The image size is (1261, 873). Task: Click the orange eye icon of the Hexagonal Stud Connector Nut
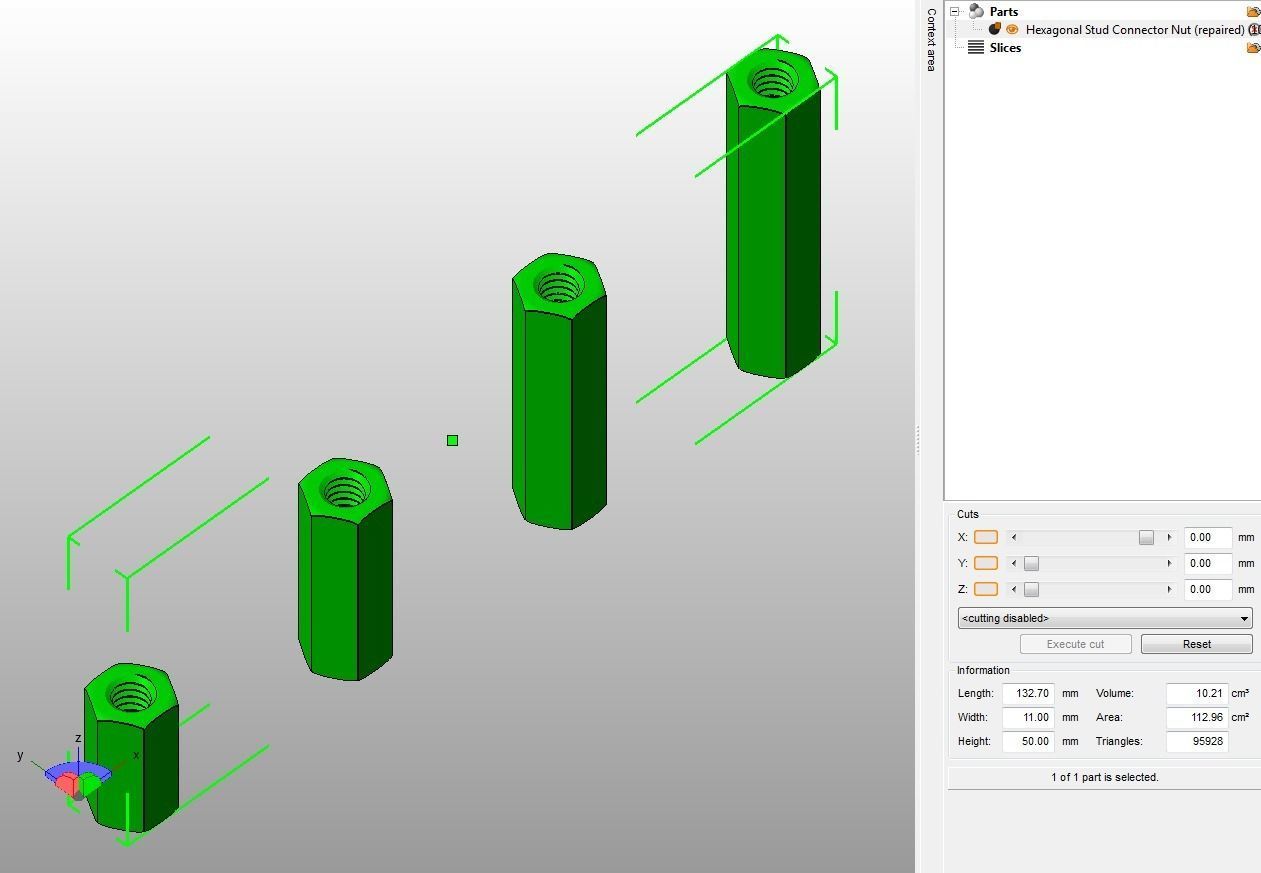[x=1012, y=29]
